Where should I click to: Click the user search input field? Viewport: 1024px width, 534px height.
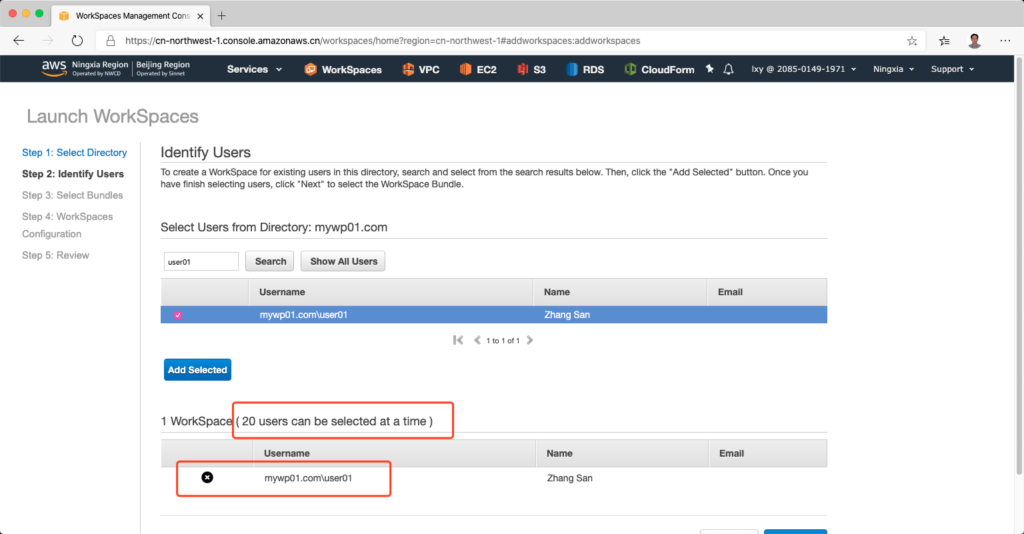(x=200, y=261)
